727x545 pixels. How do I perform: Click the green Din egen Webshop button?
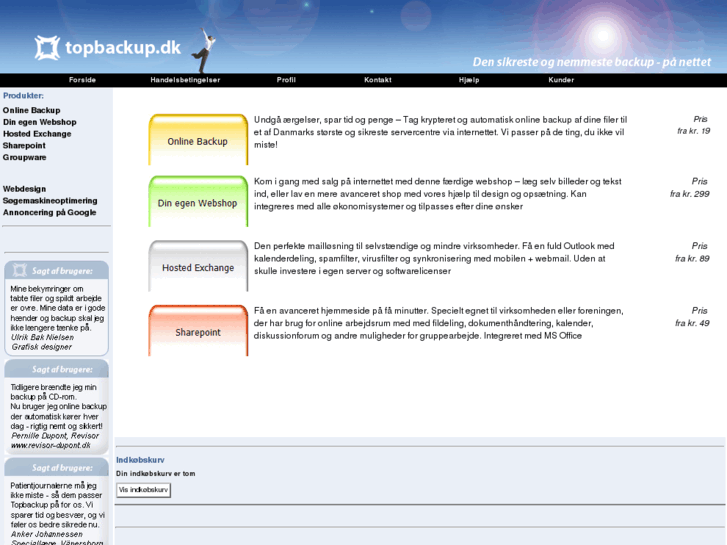[x=198, y=201]
